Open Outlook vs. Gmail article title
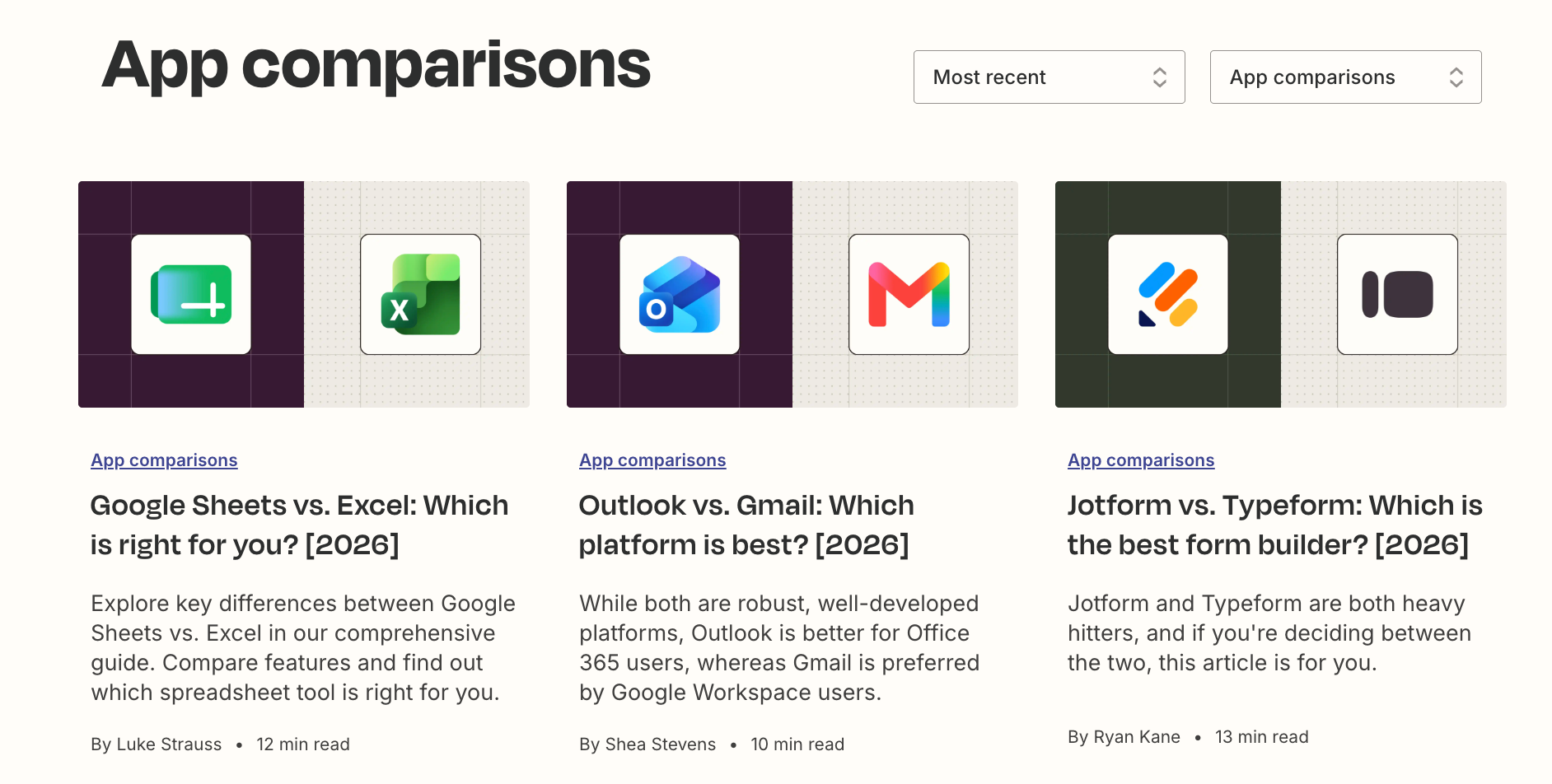 tap(746, 525)
